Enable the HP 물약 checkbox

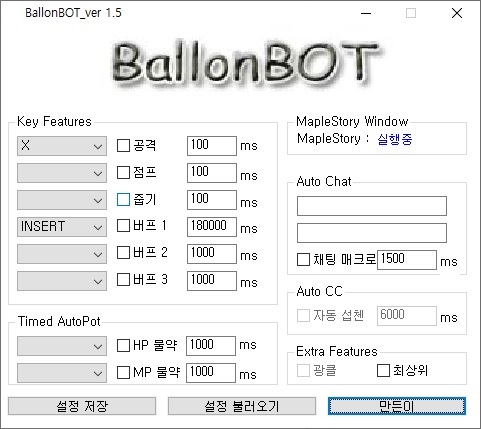(x=123, y=345)
